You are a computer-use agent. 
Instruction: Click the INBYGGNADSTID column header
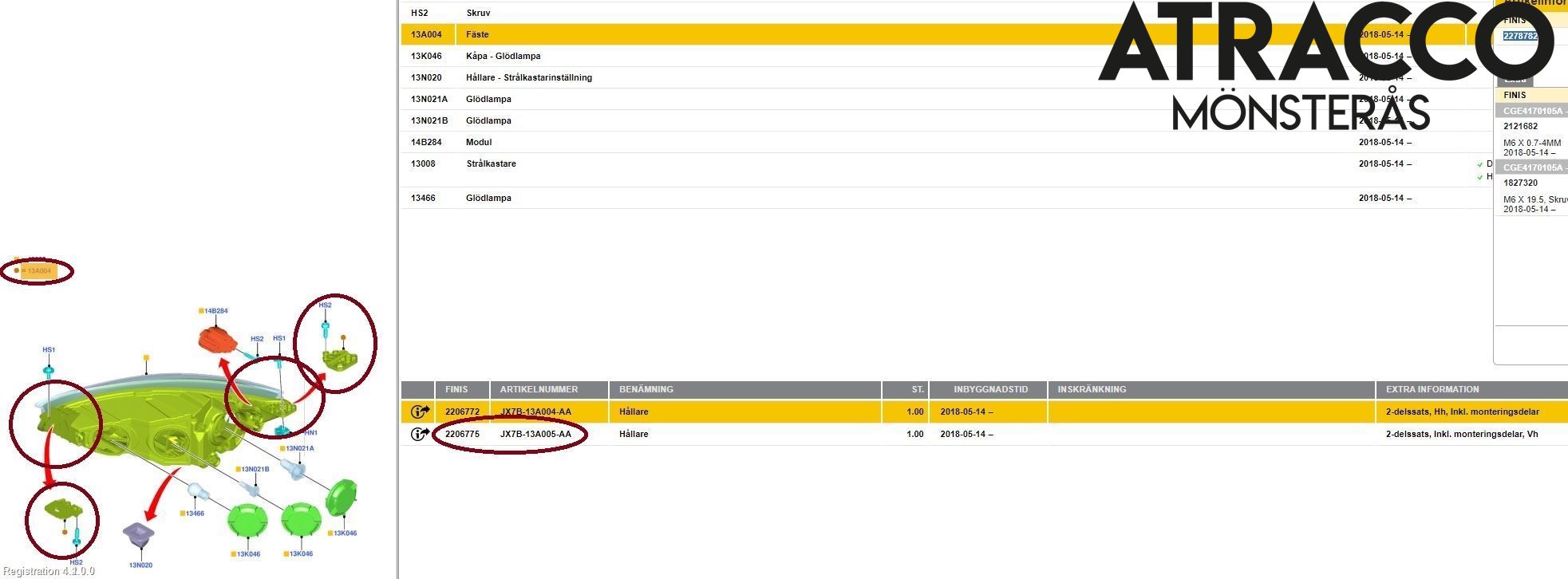point(990,389)
